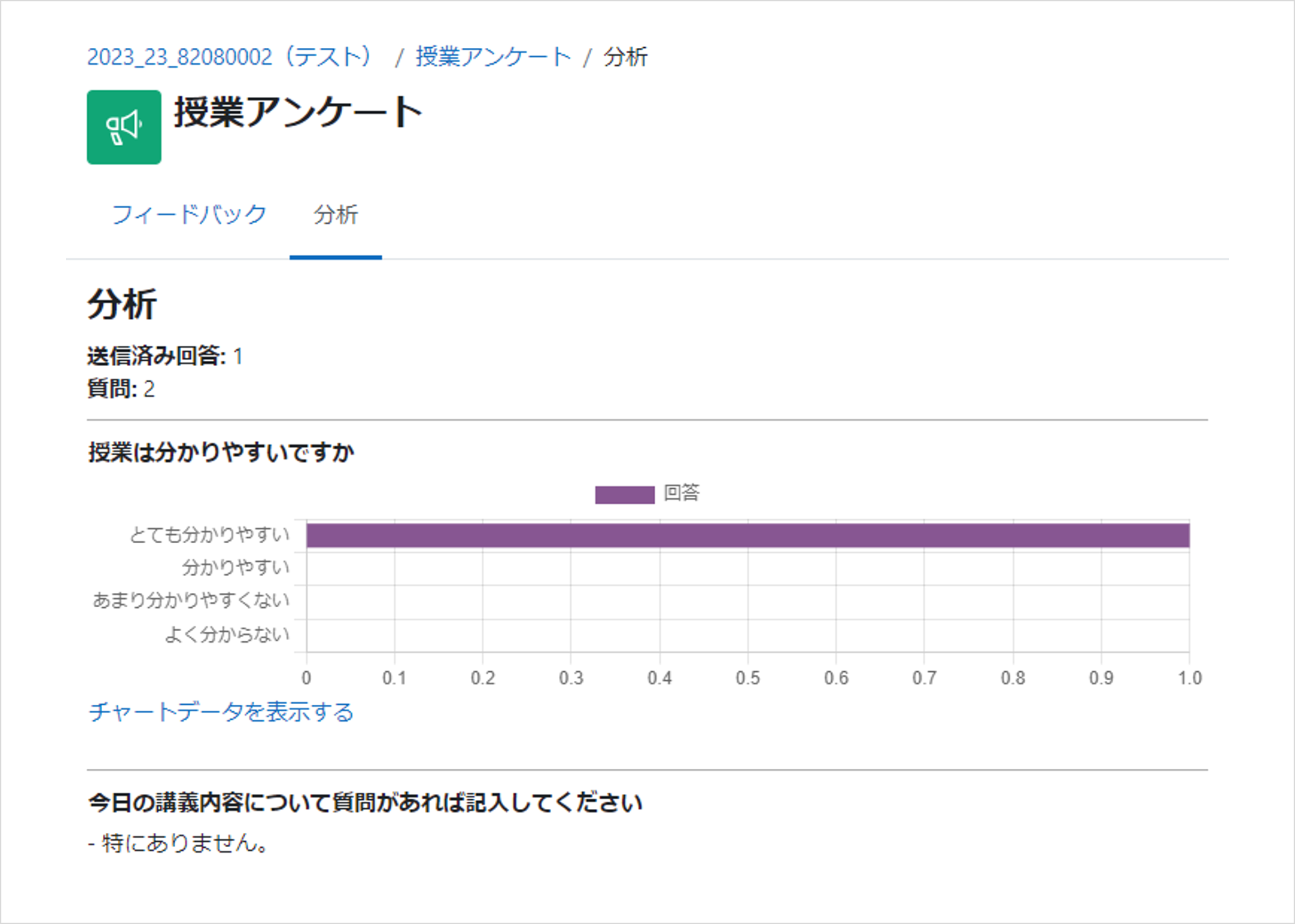Click the 質問: 2 text

click(121, 389)
